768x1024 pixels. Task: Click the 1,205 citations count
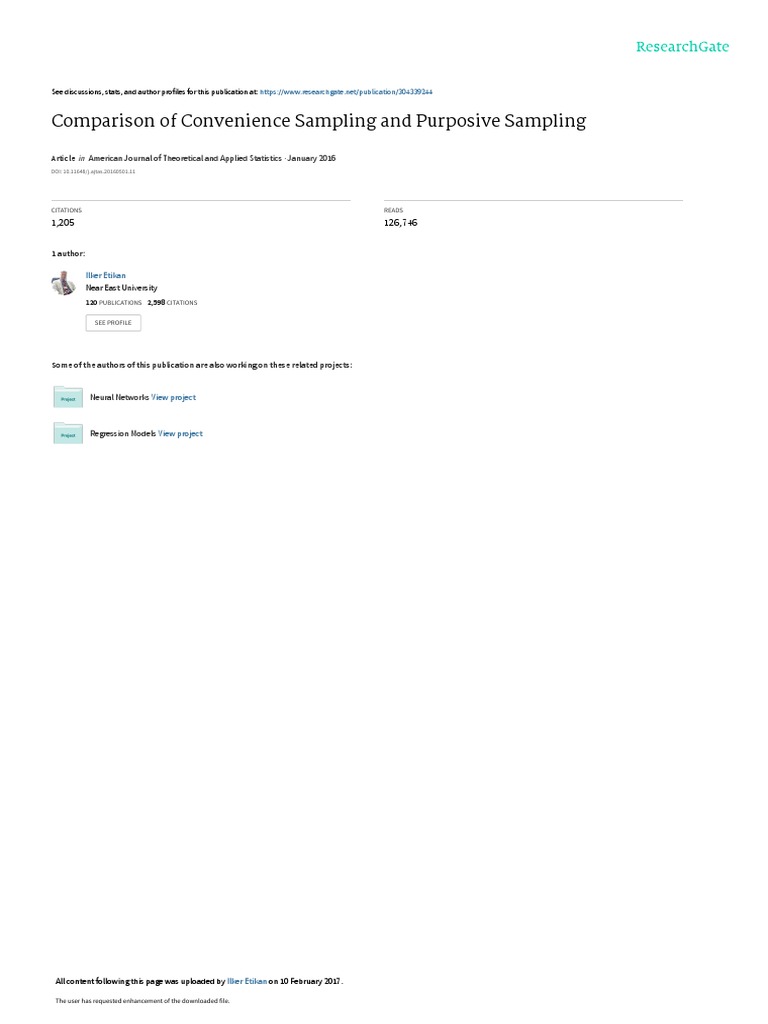pyautogui.click(x=63, y=223)
